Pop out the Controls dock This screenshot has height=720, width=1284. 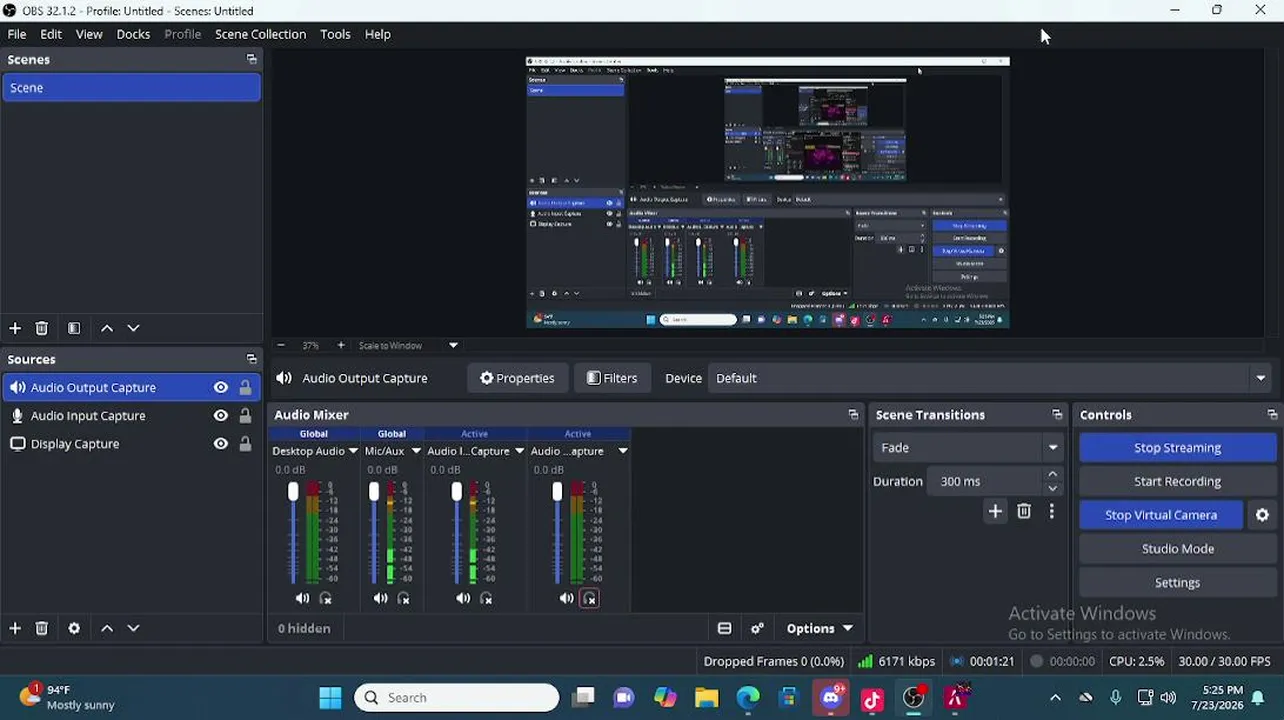pyautogui.click(x=1272, y=414)
